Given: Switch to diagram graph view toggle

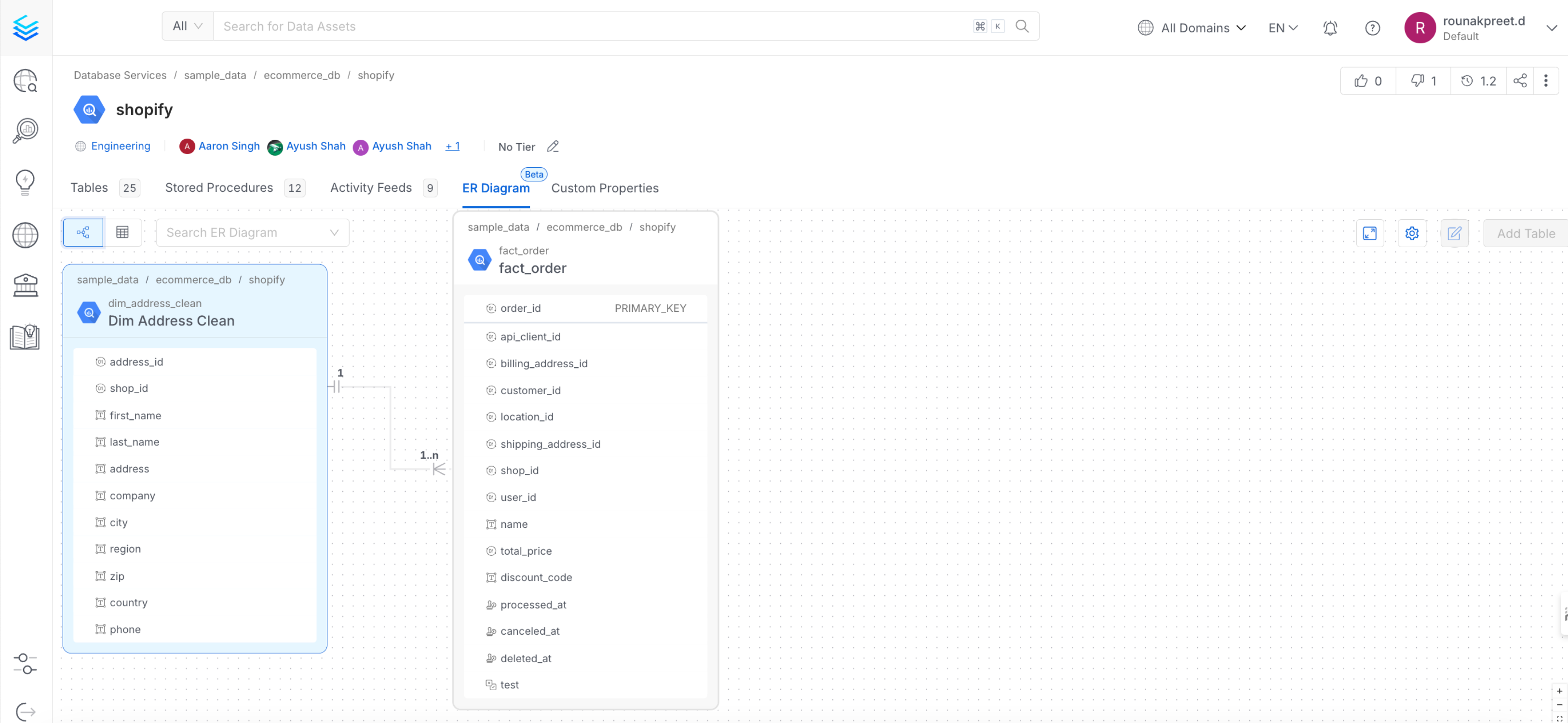Looking at the screenshot, I should (x=83, y=232).
